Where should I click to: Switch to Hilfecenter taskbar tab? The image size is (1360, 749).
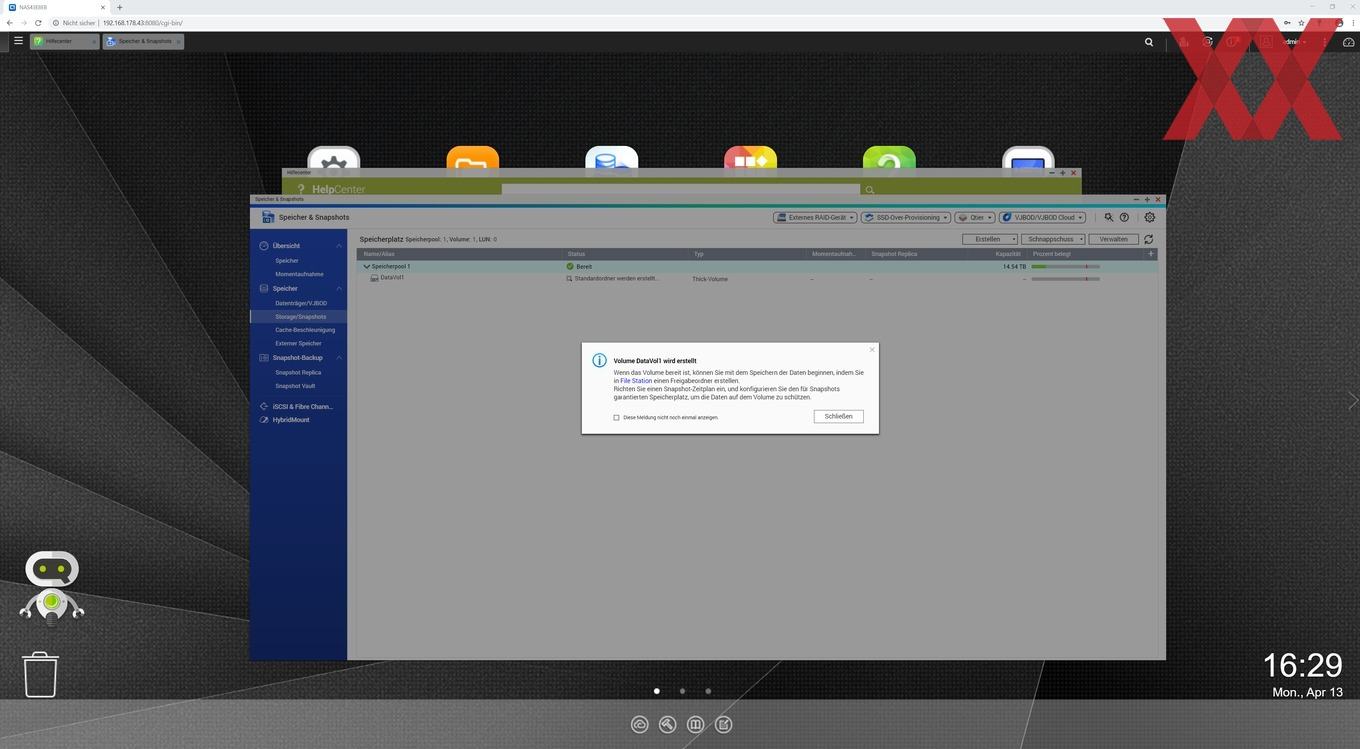pyautogui.click(x=64, y=41)
